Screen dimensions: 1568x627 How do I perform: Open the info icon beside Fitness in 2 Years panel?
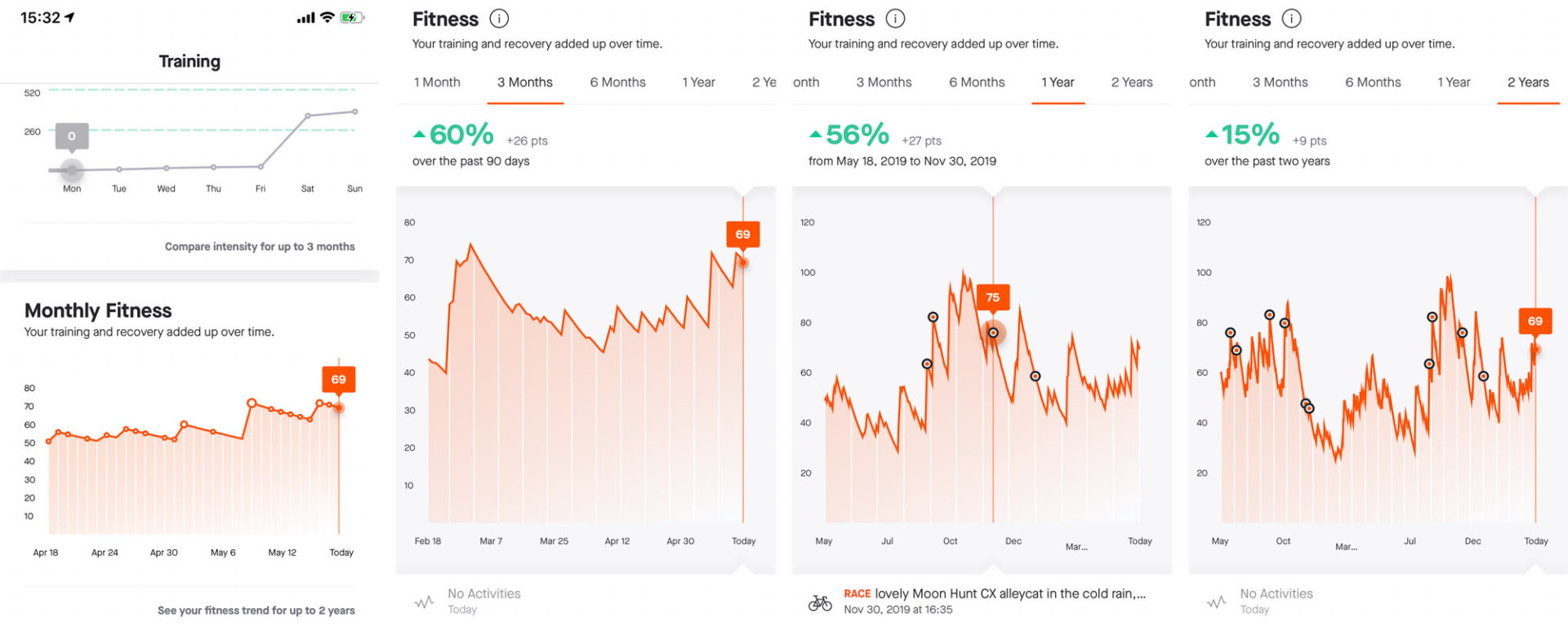pyautogui.click(x=1292, y=18)
